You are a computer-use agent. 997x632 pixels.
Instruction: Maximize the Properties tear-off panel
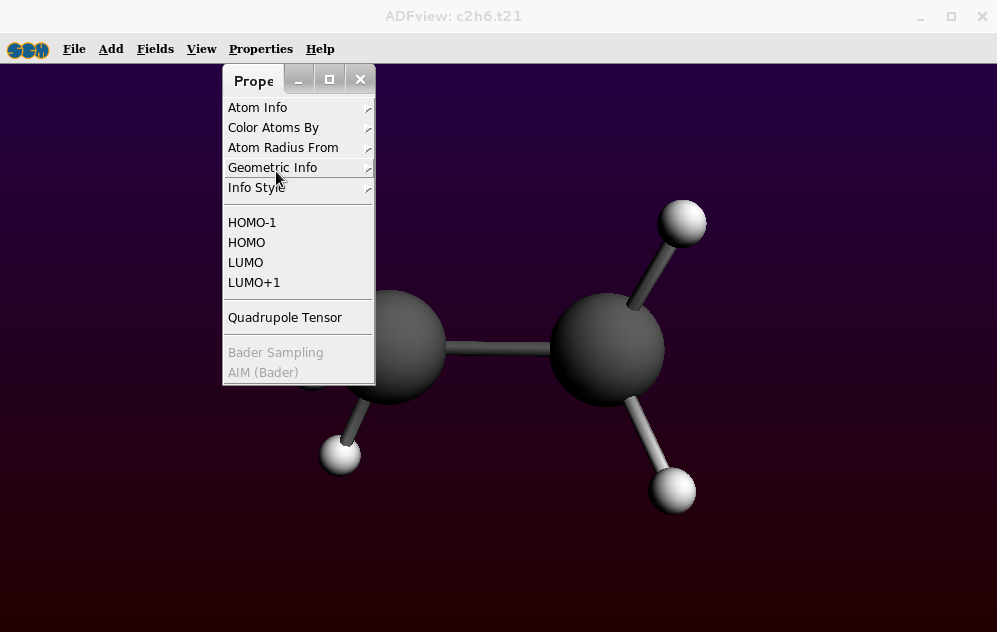329,80
